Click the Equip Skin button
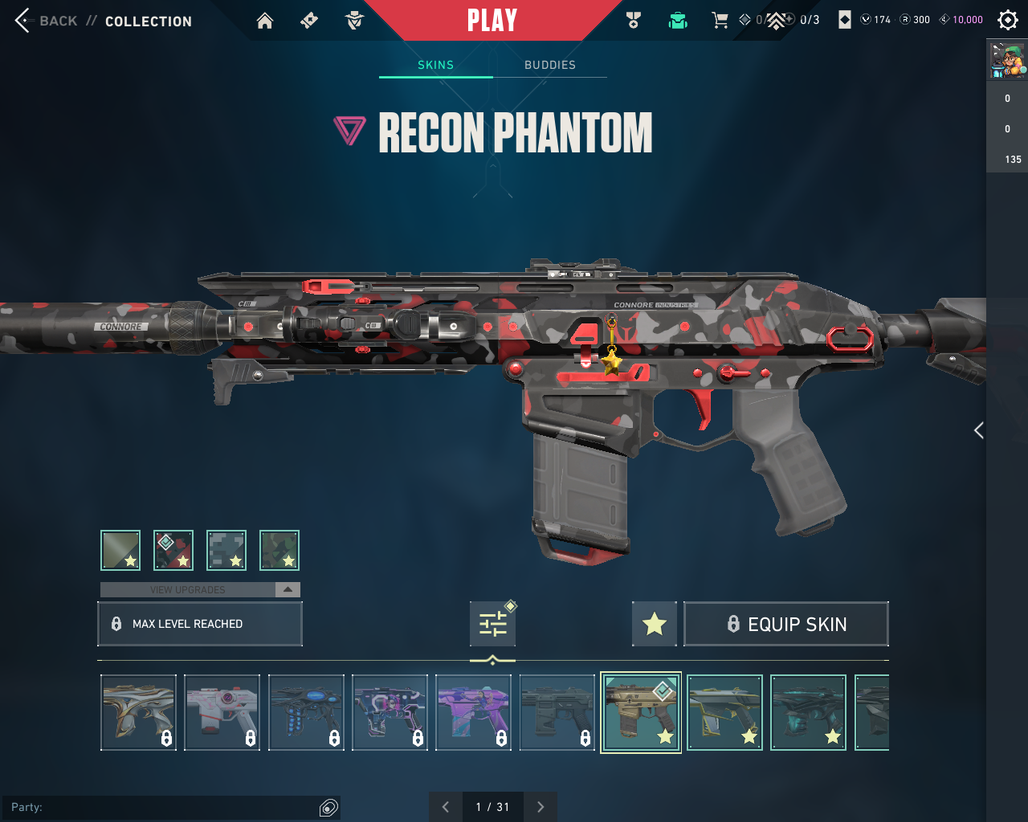 coord(786,624)
